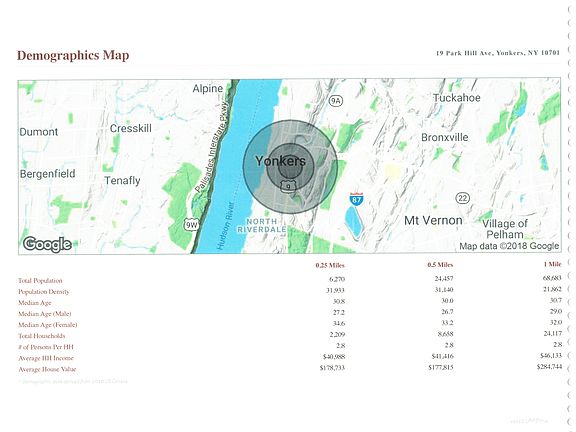Click the Hudson River label
Screen dimensions: 576x432
click(x=225, y=226)
